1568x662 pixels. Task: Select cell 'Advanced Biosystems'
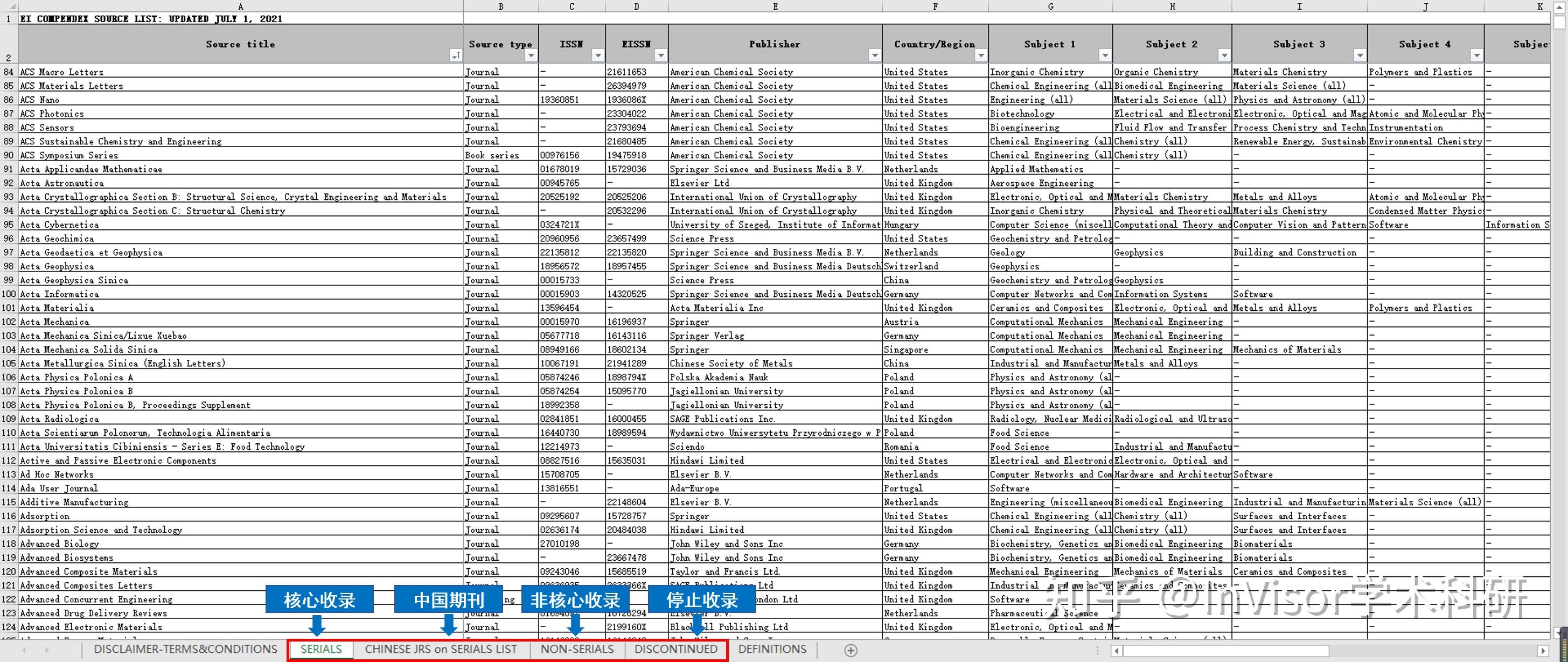[240, 558]
